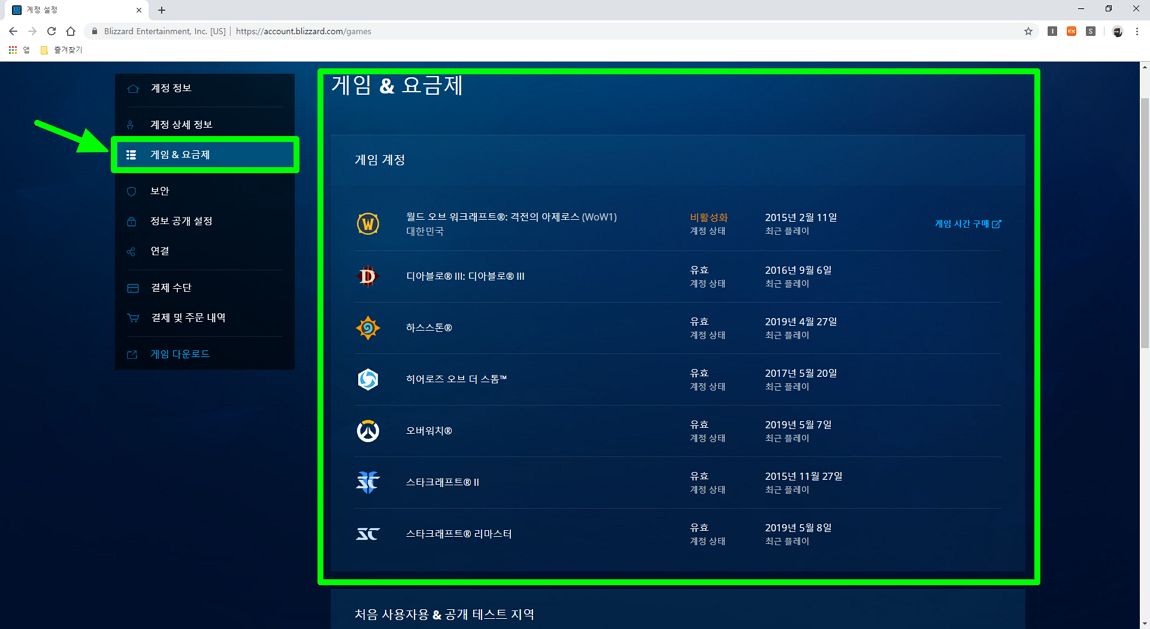This screenshot has height=629, width=1150.
Task: Open the Chrome three-dot menu
Action: [1137, 32]
